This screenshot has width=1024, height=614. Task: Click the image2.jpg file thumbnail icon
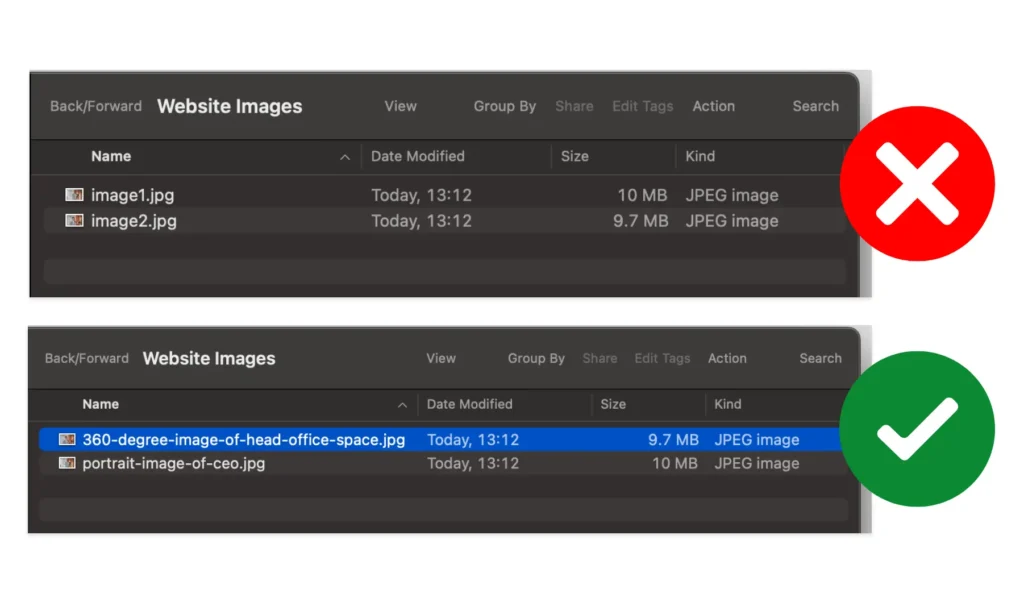click(x=74, y=221)
